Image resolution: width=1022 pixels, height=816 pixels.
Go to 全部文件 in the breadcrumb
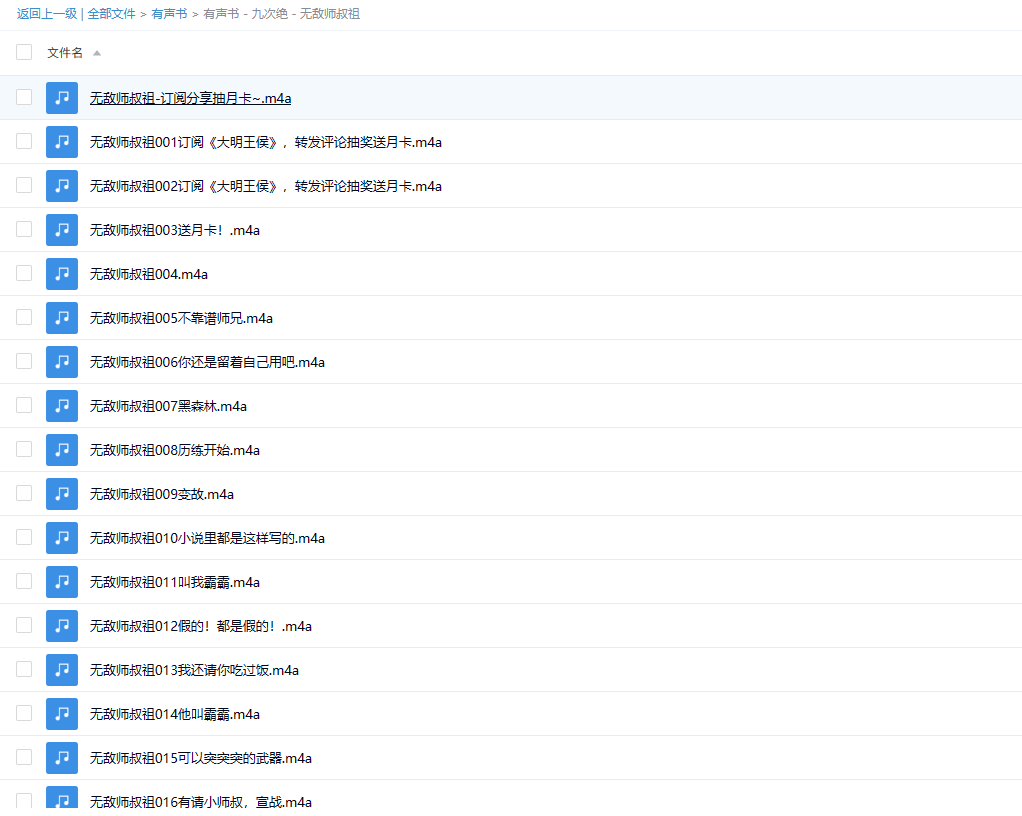111,14
